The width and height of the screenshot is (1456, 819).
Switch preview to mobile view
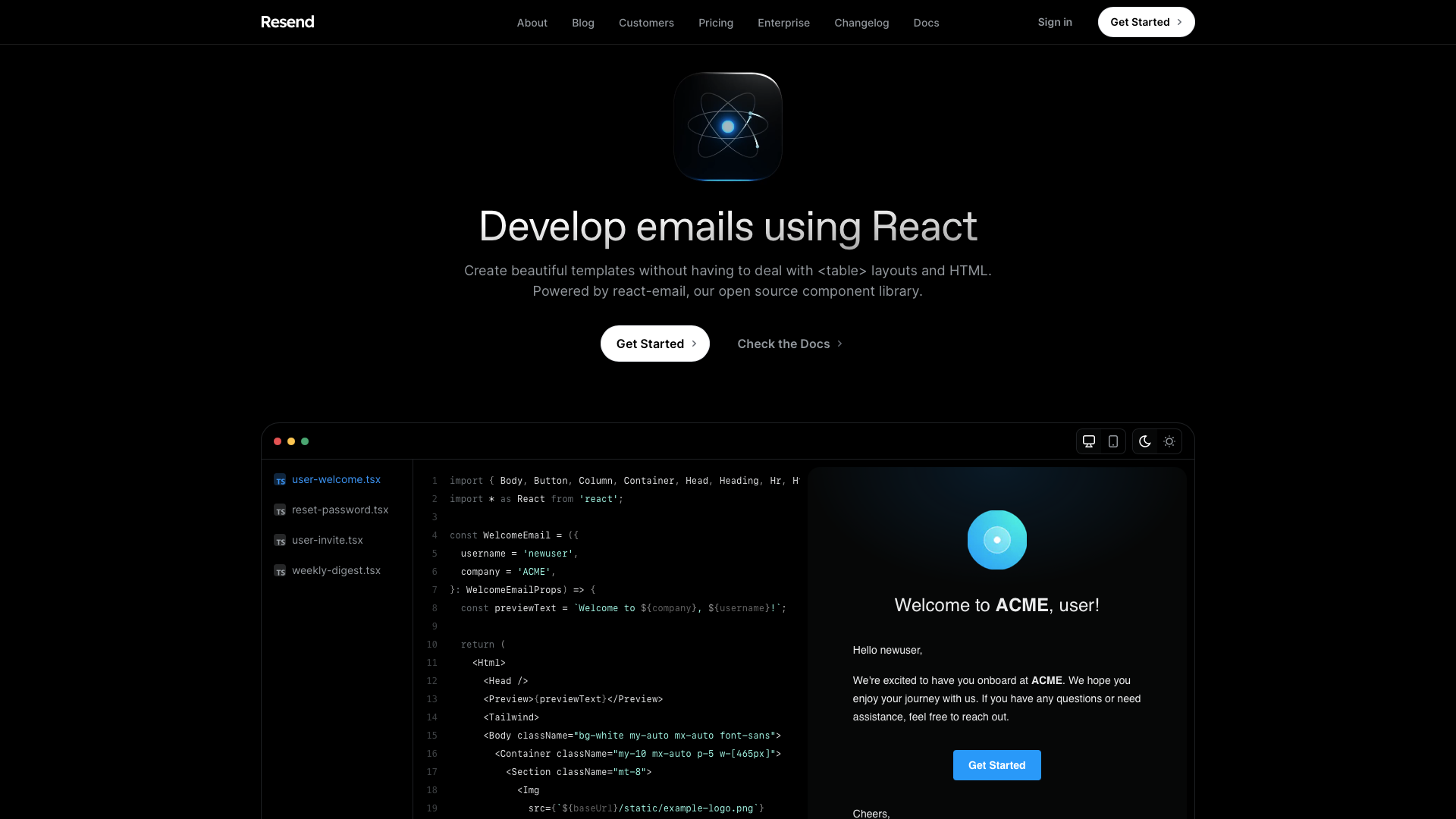pos(1113,441)
